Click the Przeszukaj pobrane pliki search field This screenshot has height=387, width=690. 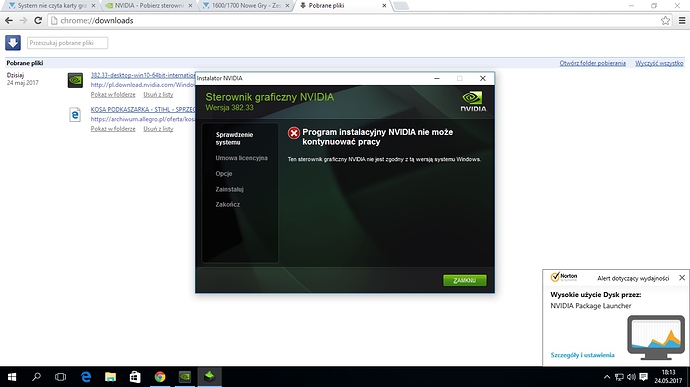coord(67,43)
